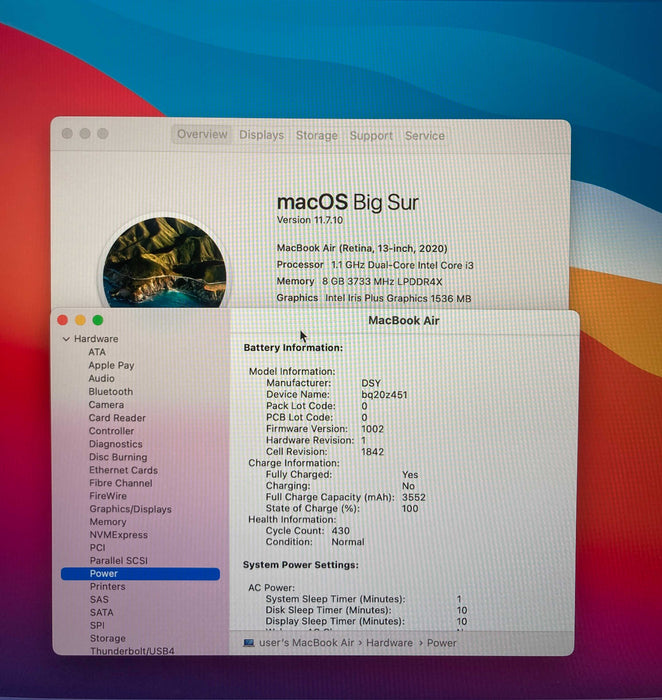Click the MacBook Air model line in About window
Viewport: 662px width, 700px height.
coord(362,248)
